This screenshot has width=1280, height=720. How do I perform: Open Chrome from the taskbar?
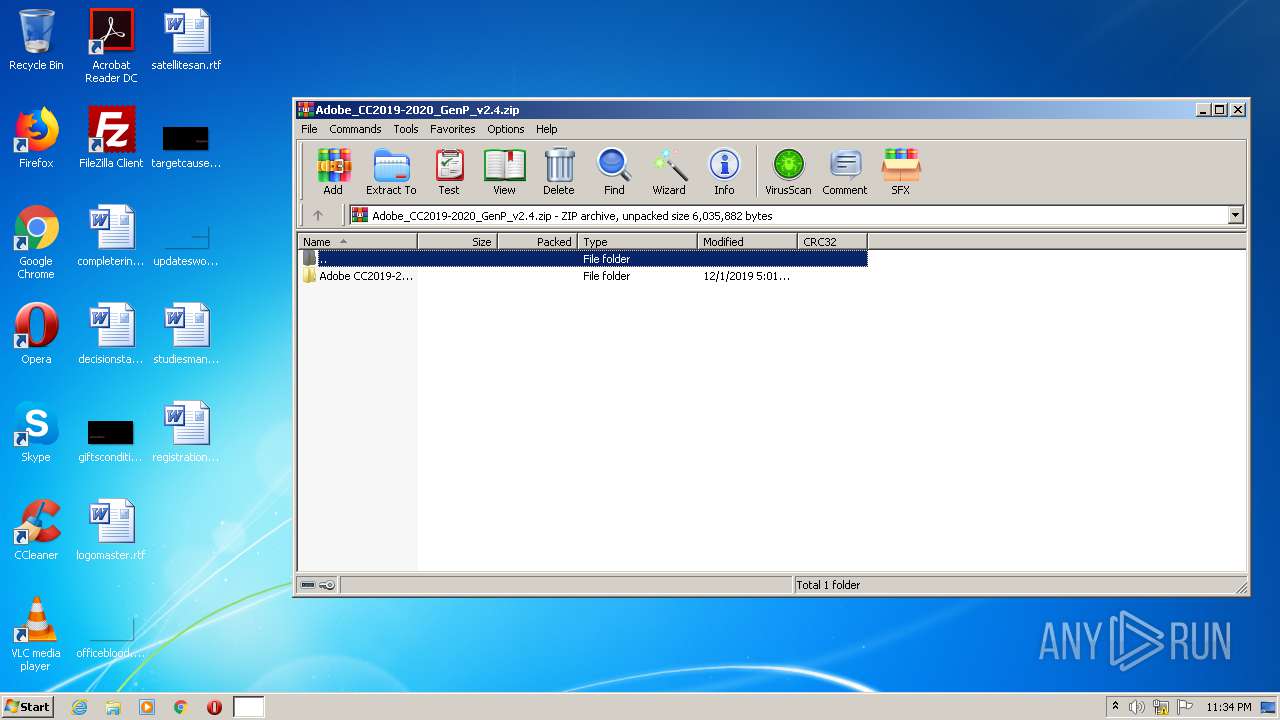[181, 707]
